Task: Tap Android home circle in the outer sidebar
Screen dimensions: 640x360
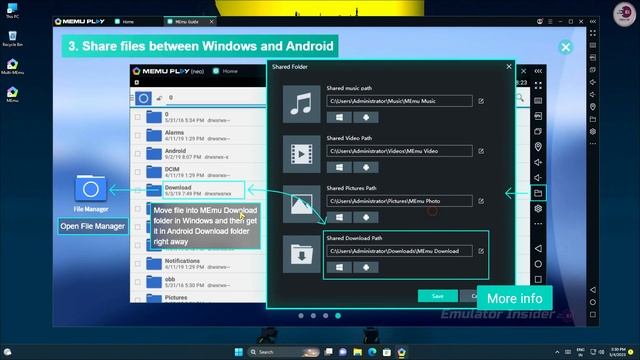Action: (x=593, y=302)
